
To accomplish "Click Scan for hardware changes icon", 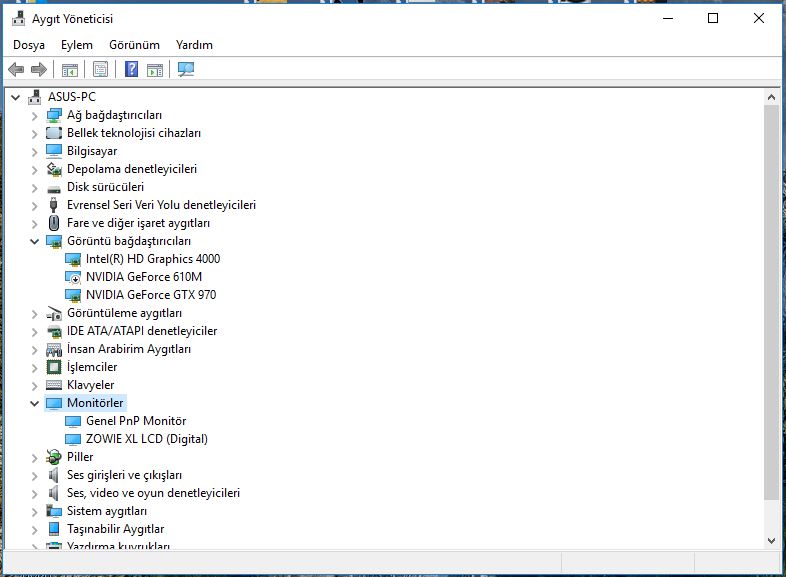I will pos(186,69).
